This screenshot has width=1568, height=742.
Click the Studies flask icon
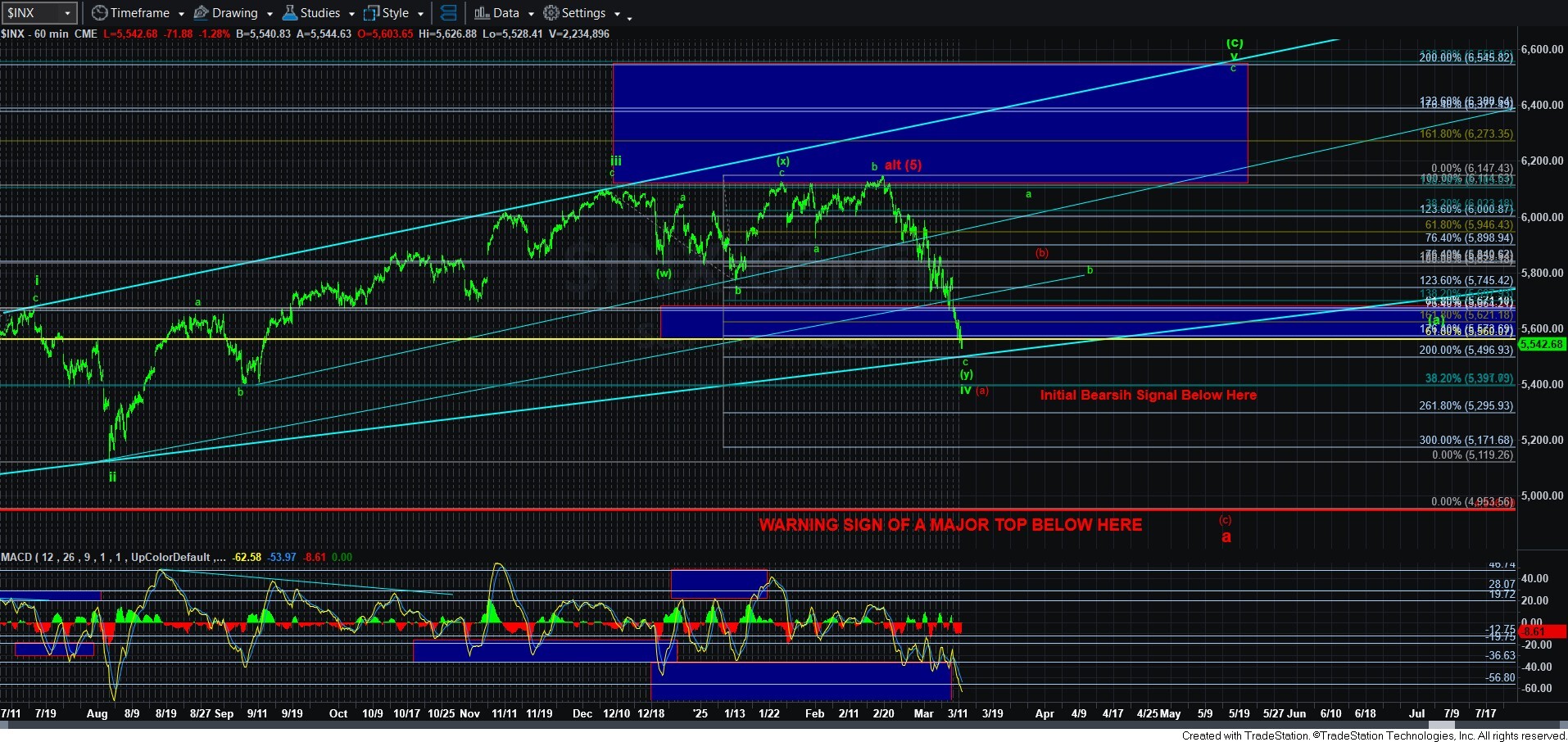point(290,13)
